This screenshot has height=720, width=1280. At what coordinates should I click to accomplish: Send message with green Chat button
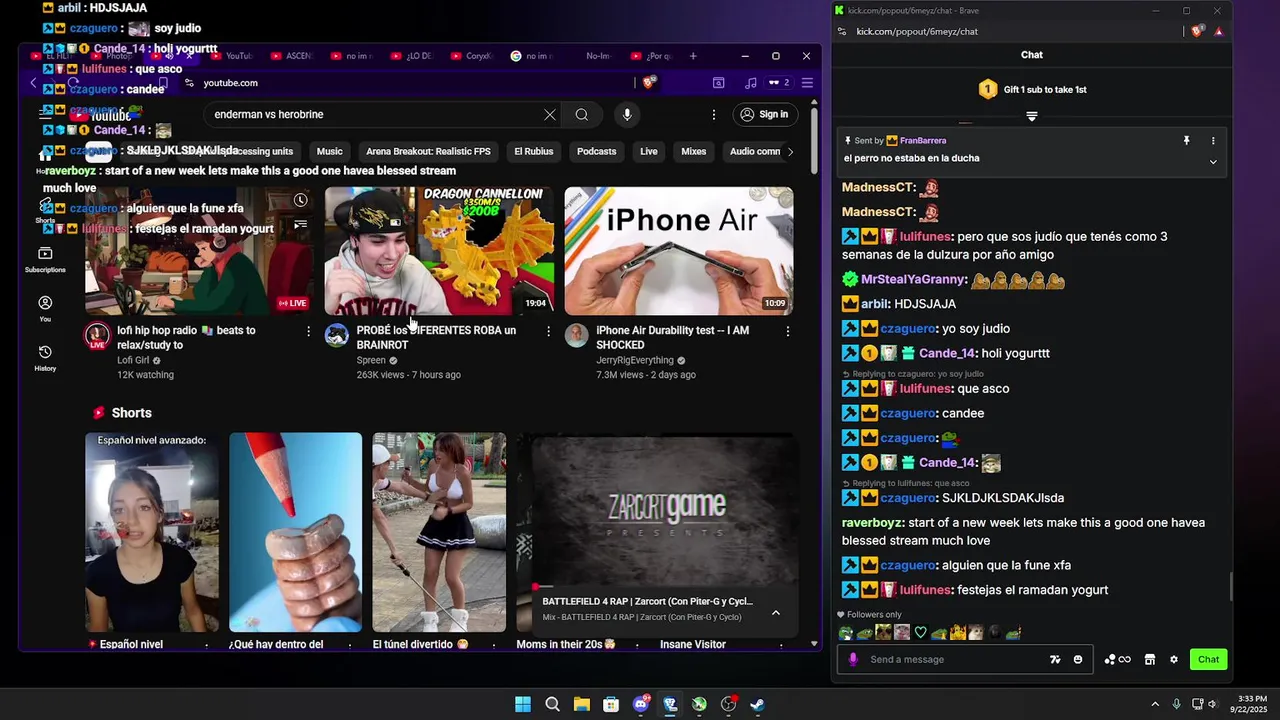coord(1208,659)
